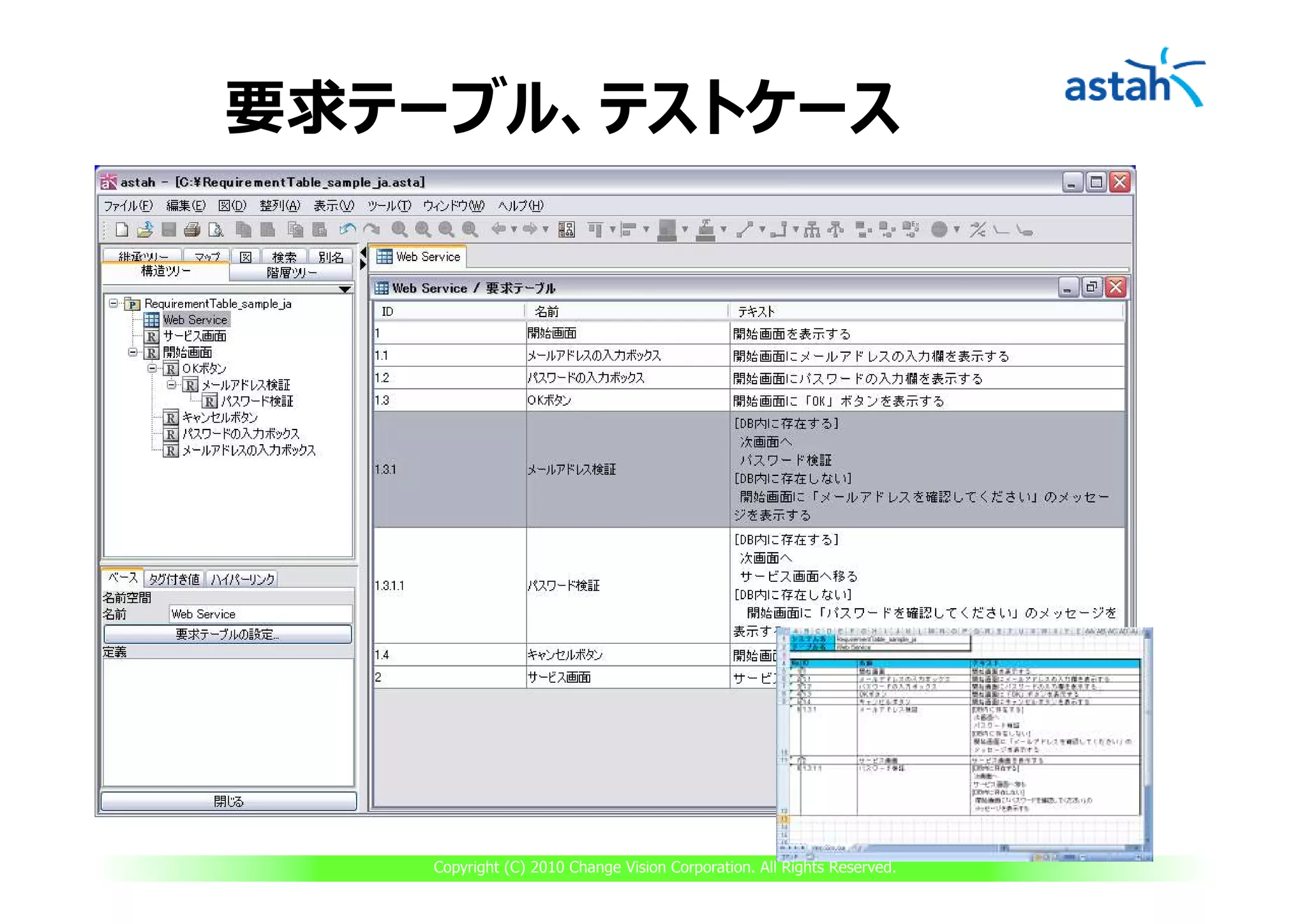Click the diagram layout grid toolbar icon

coord(566,230)
